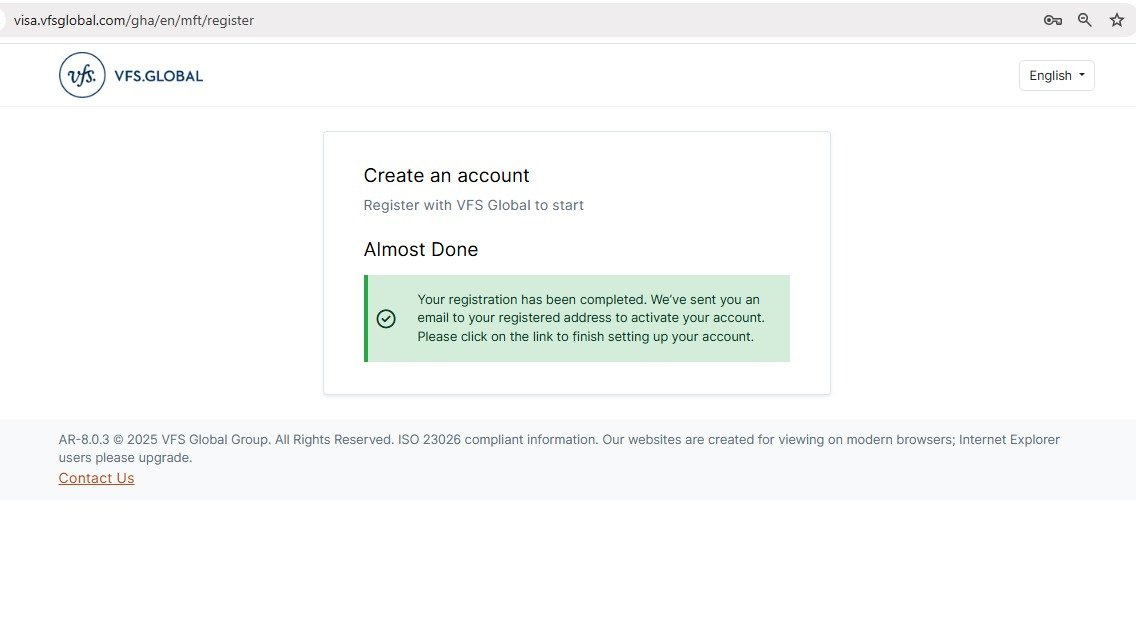Image resolution: width=1136 pixels, height=636 pixels.
Task: Bookmark the page using the star icon
Action: [x=1116, y=19]
